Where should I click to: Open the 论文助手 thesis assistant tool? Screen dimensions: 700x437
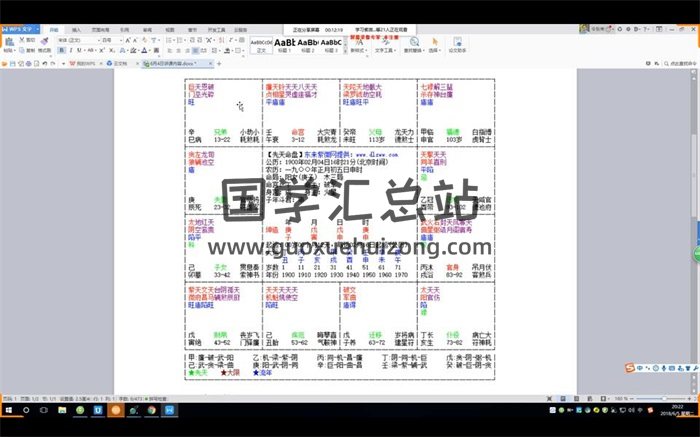pos(457,45)
